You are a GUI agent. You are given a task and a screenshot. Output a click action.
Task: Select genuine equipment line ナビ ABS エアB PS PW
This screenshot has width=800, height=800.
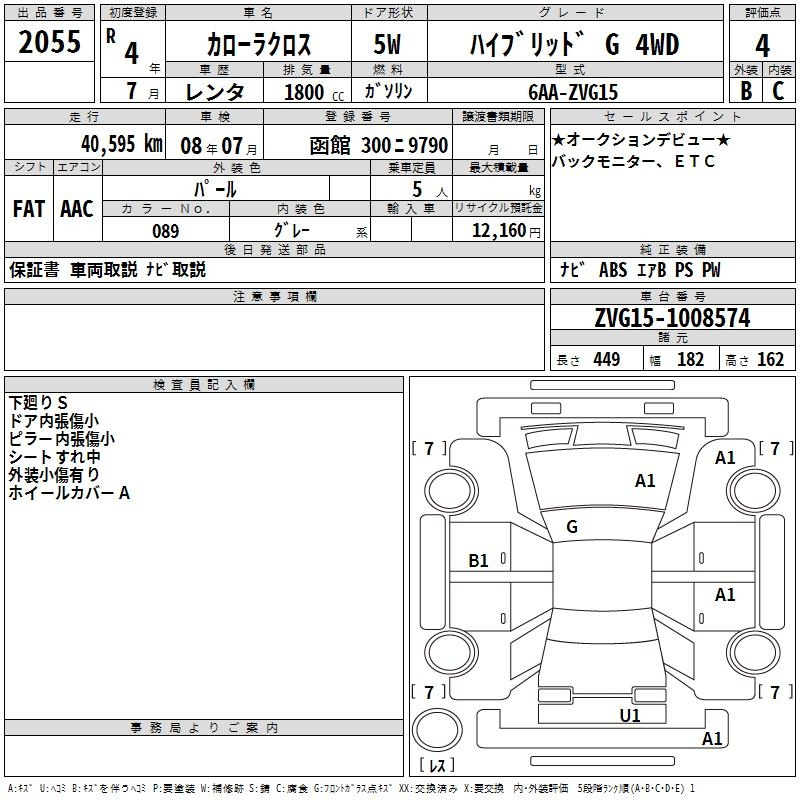(x=640, y=269)
